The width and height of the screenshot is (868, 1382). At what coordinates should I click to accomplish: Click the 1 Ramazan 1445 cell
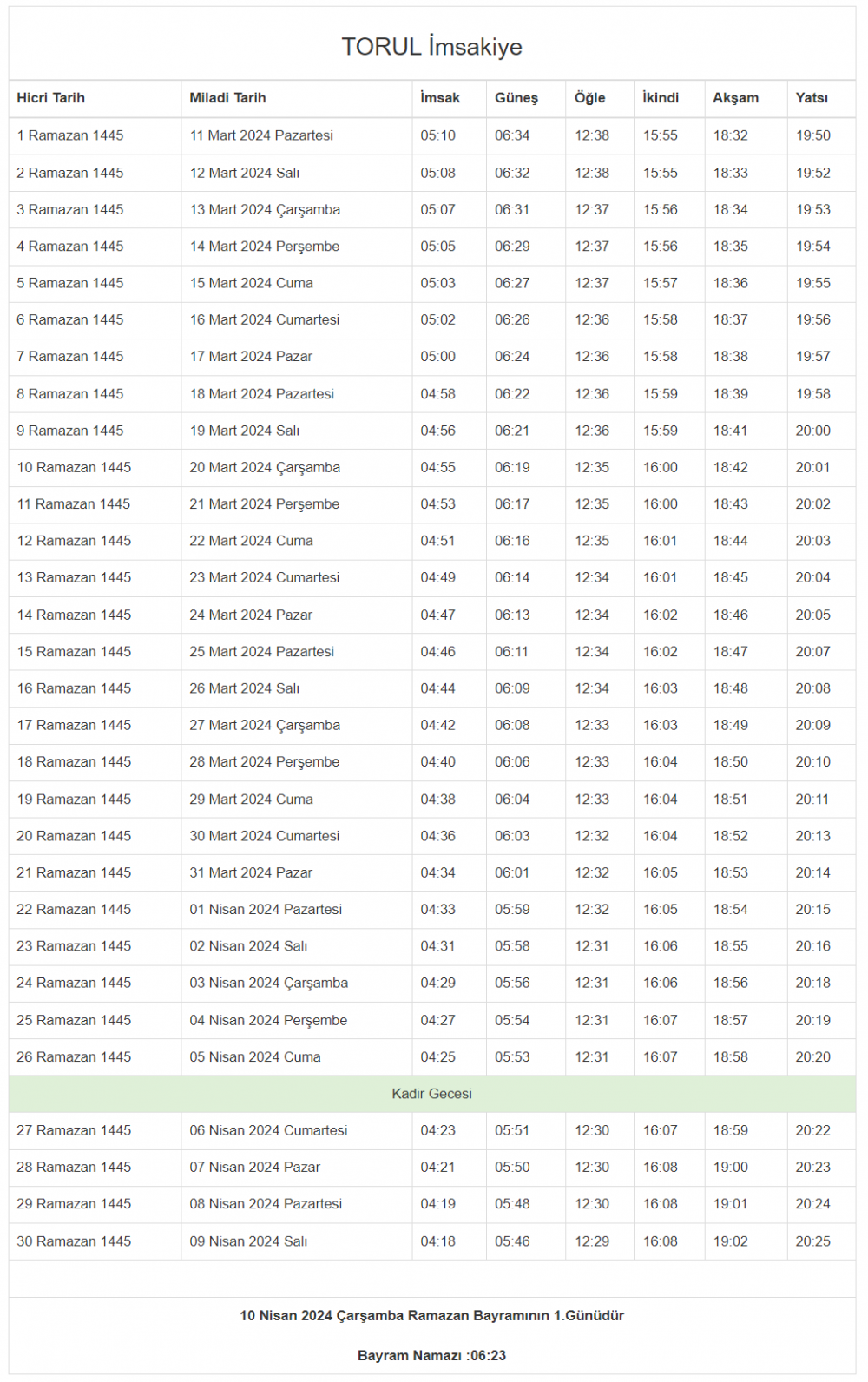point(70,135)
